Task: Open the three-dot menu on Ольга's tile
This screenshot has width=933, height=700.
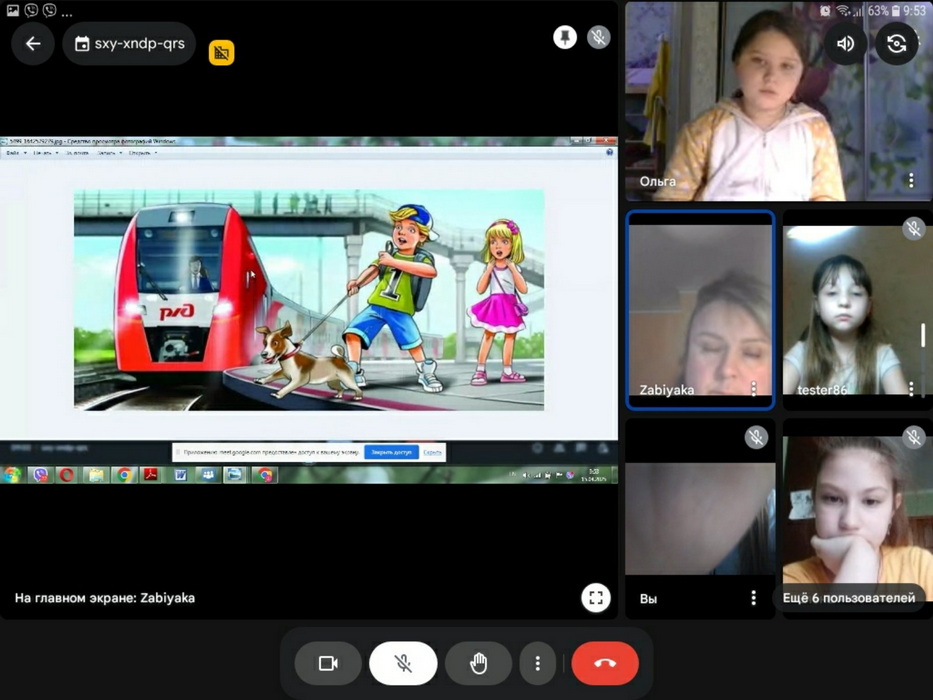Action: pos(911,180)
